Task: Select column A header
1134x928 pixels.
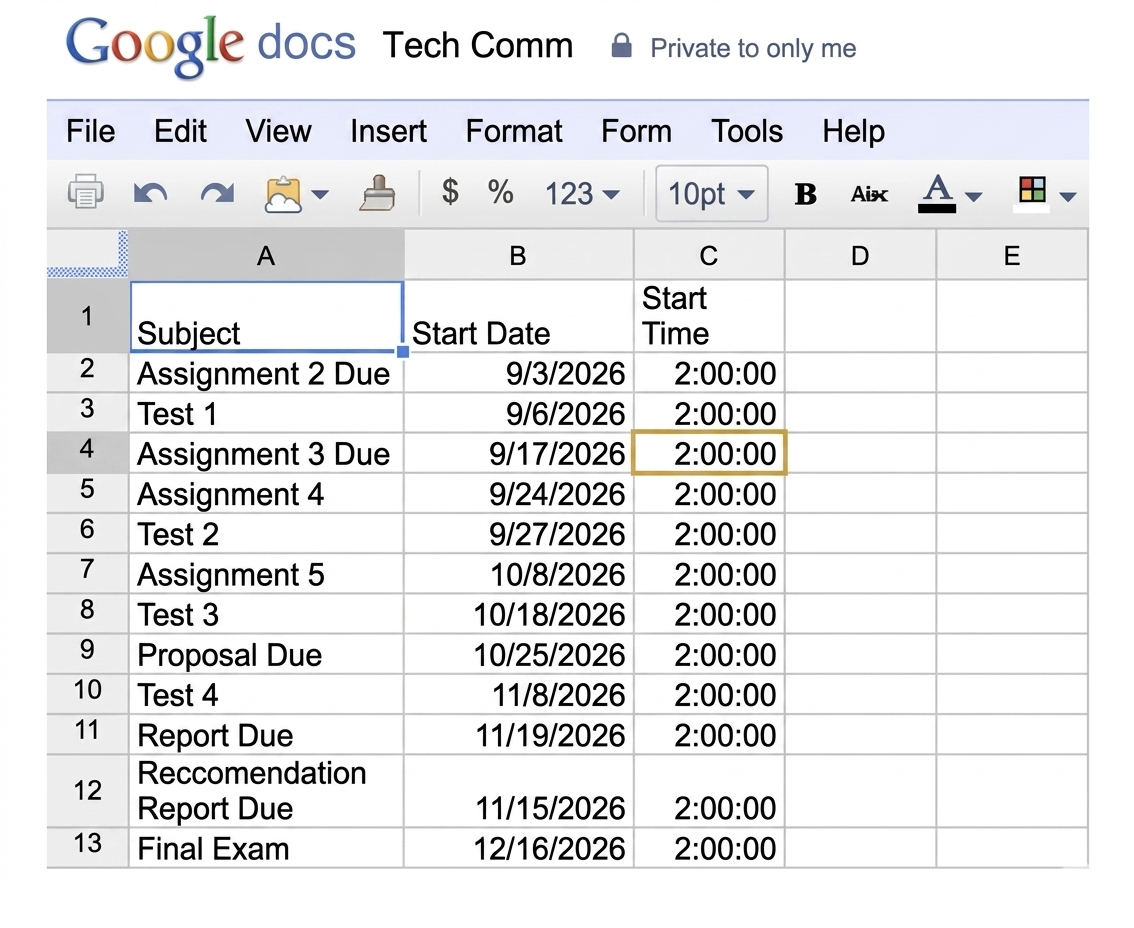Action: [x=266, y=255]
